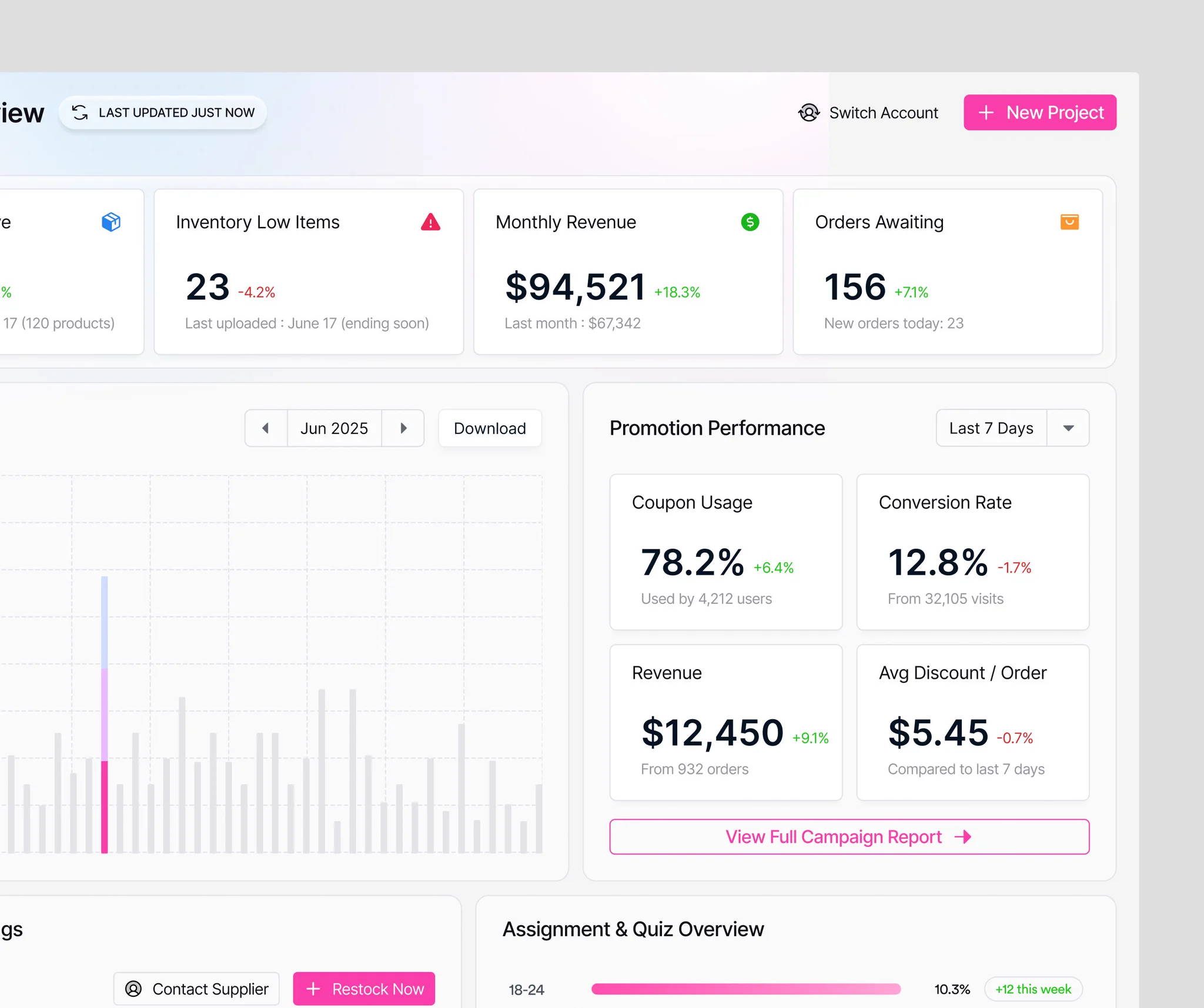Go to previous month arrow

pyautogui.click(x=266, y=428)
